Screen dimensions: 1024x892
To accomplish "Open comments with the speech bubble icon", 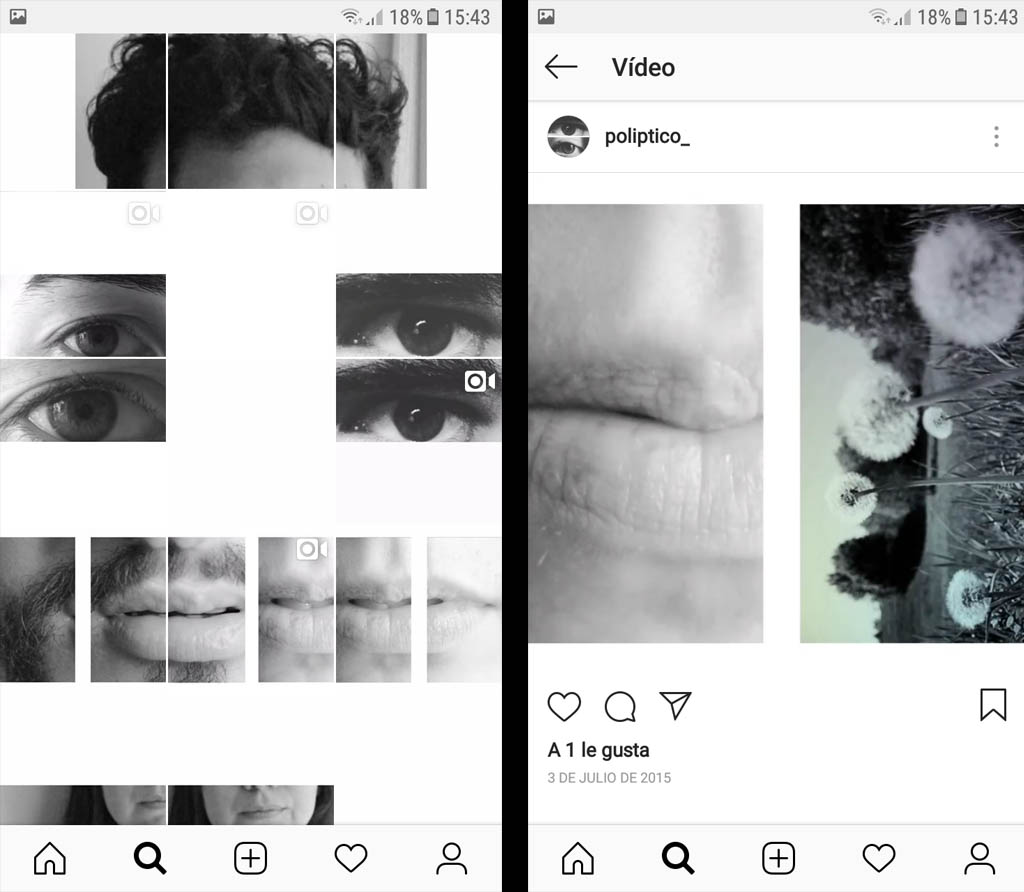I will pos(620,706).
